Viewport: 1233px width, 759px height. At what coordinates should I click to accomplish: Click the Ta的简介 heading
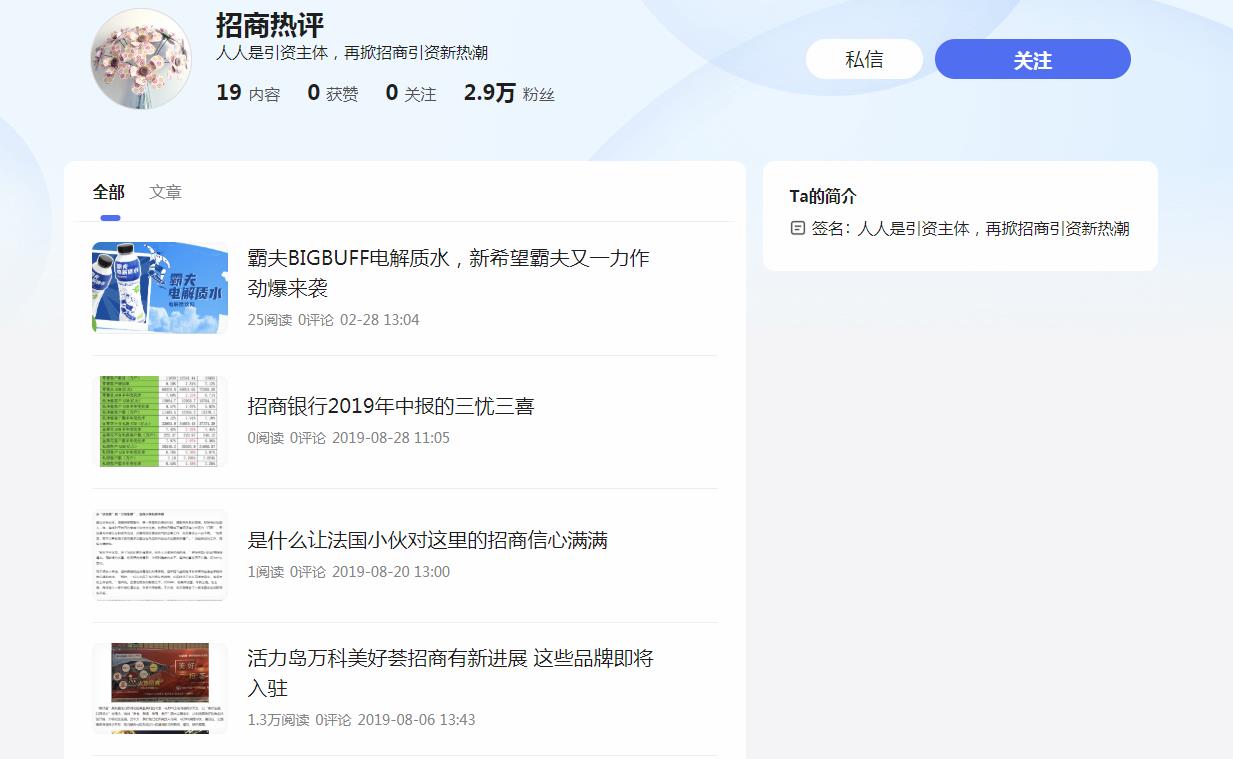[823, 197]
